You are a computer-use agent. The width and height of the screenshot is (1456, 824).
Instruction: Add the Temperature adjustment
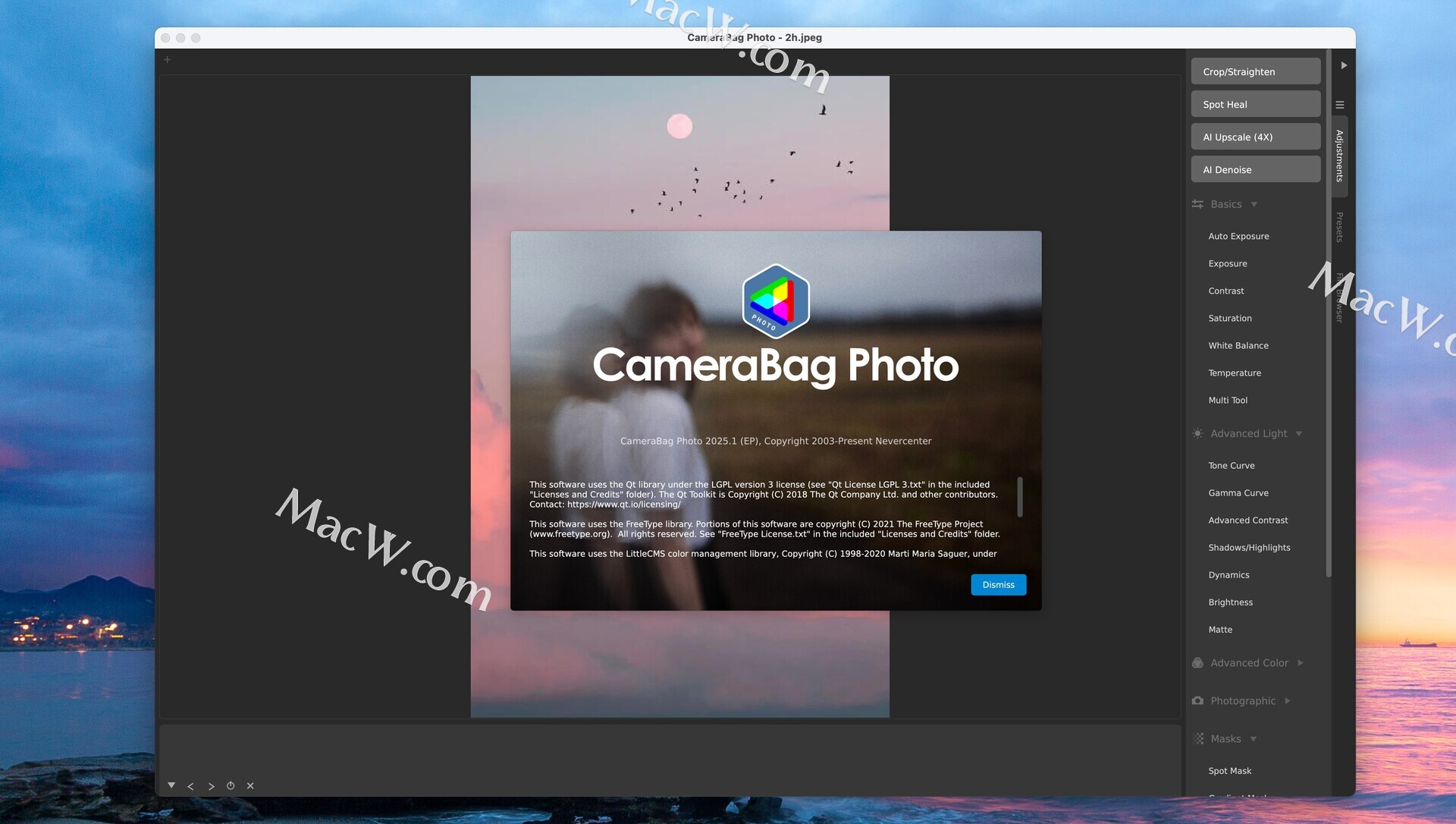(x=1235, y=373)
